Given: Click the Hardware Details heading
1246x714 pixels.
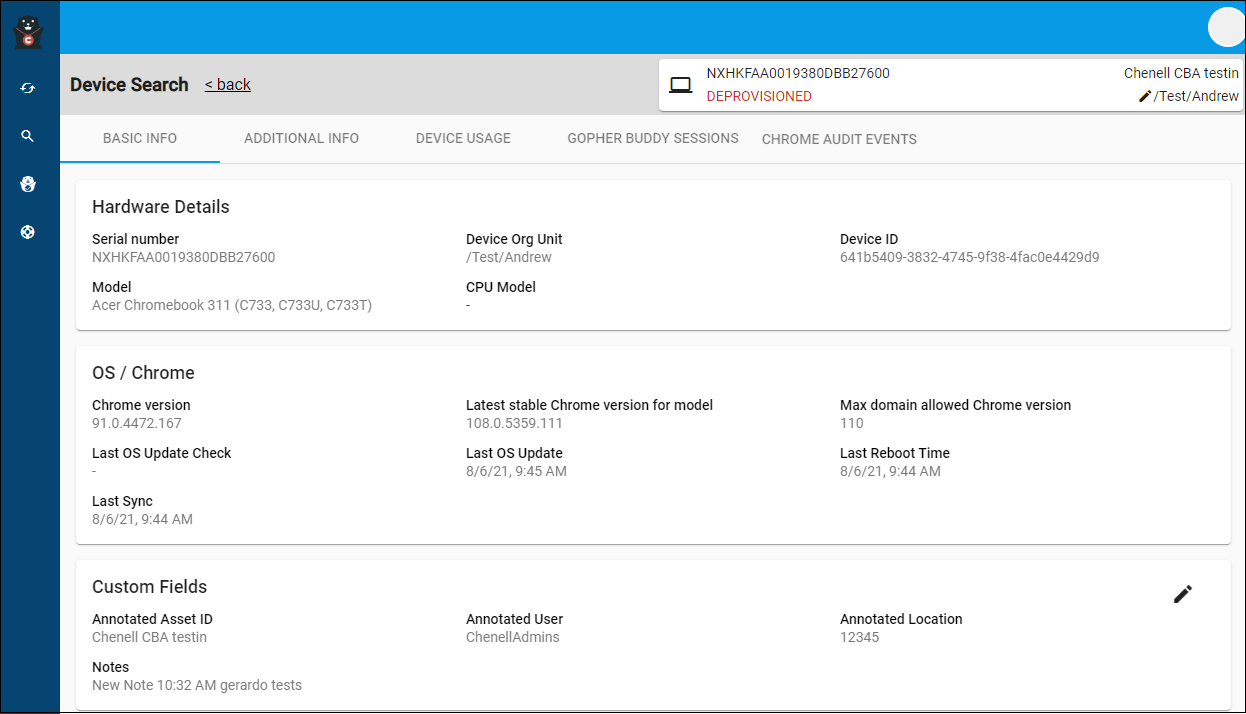Looking at the screenshot, I should pos(161,207).
